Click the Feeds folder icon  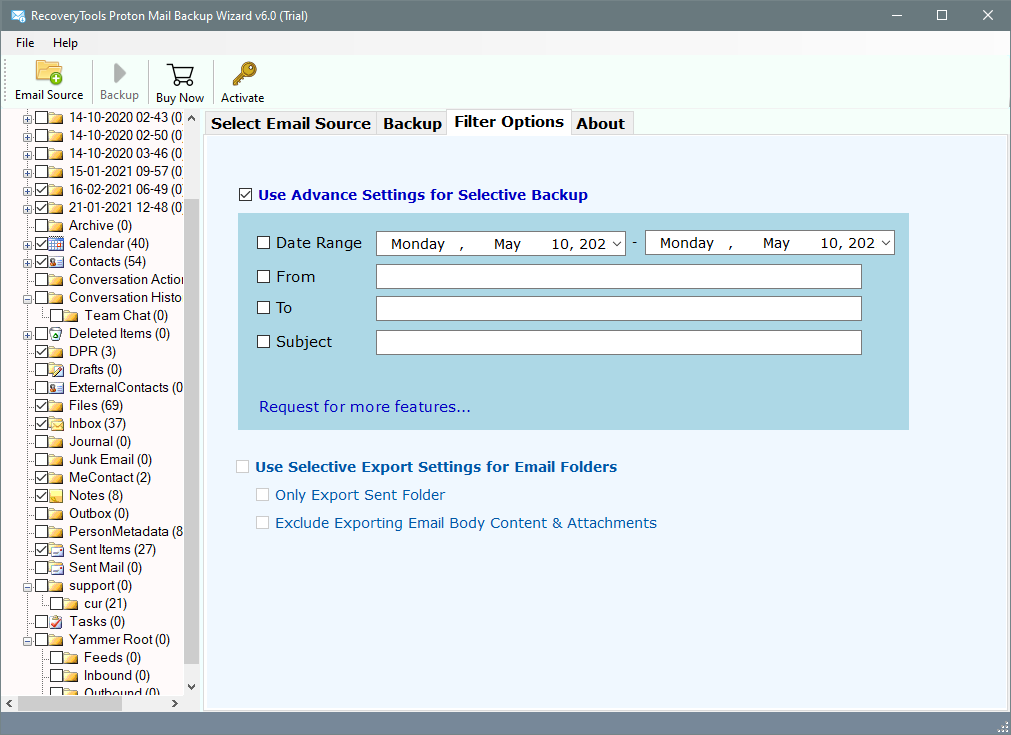point(72,658)
